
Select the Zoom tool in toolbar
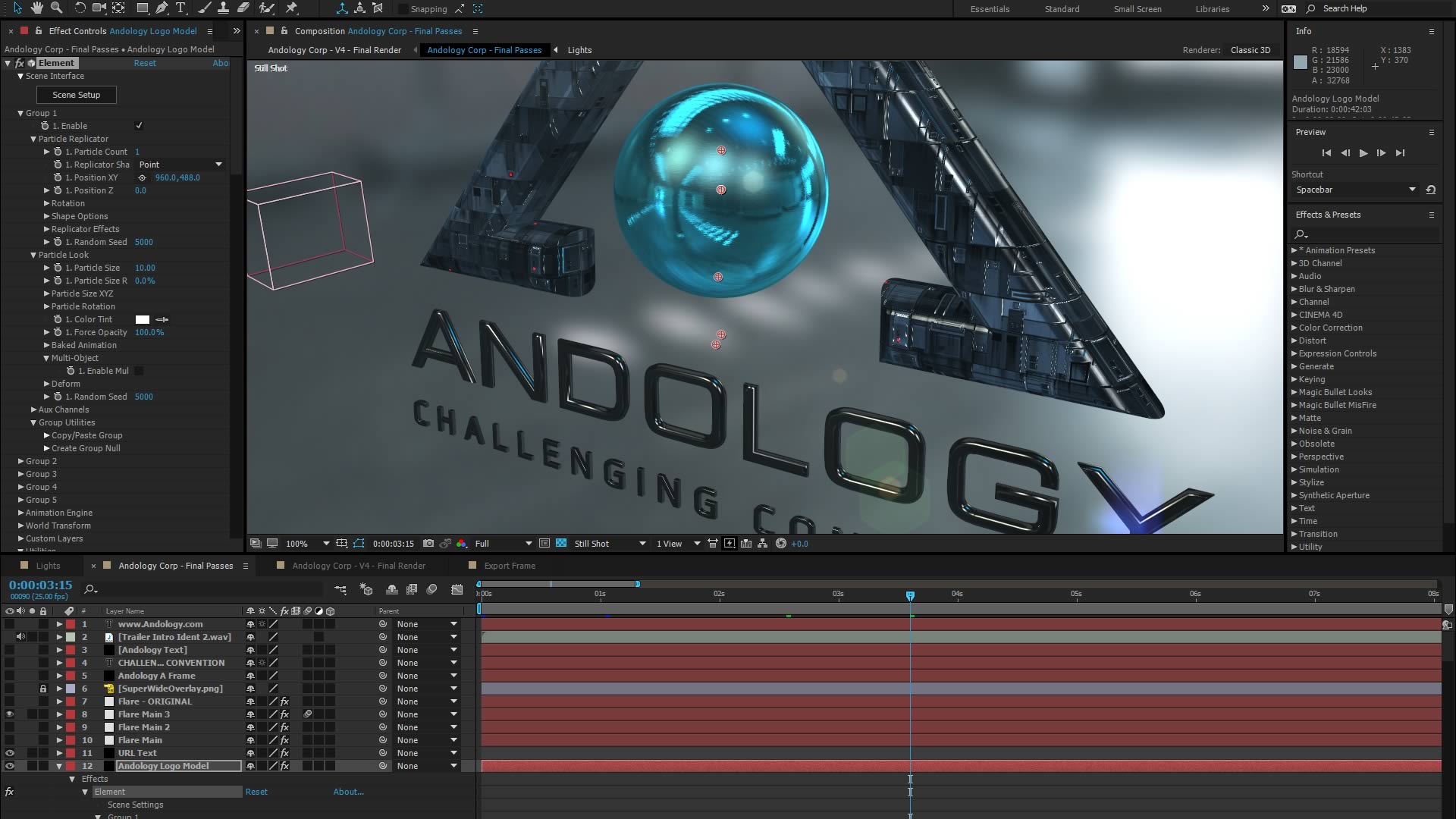(56, 8)
